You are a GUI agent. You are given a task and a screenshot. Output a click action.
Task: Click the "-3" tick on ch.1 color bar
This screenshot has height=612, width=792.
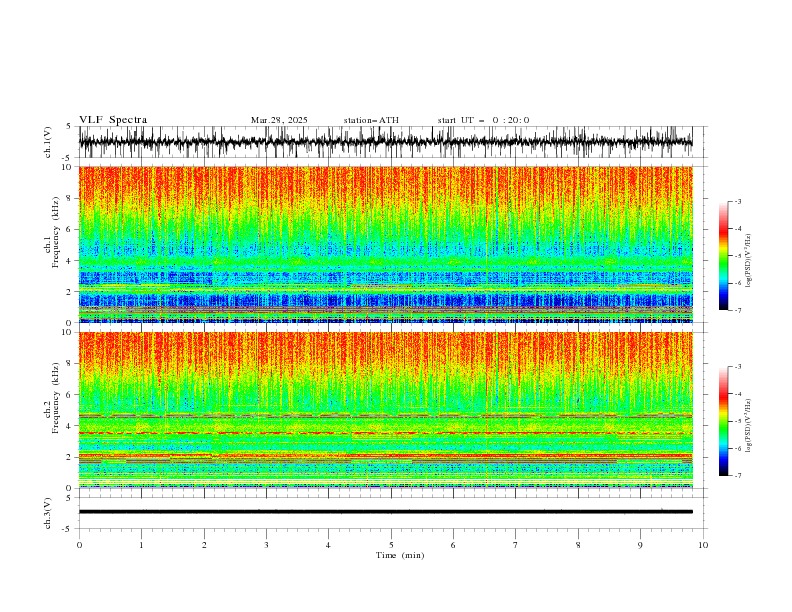pos(738,201)
